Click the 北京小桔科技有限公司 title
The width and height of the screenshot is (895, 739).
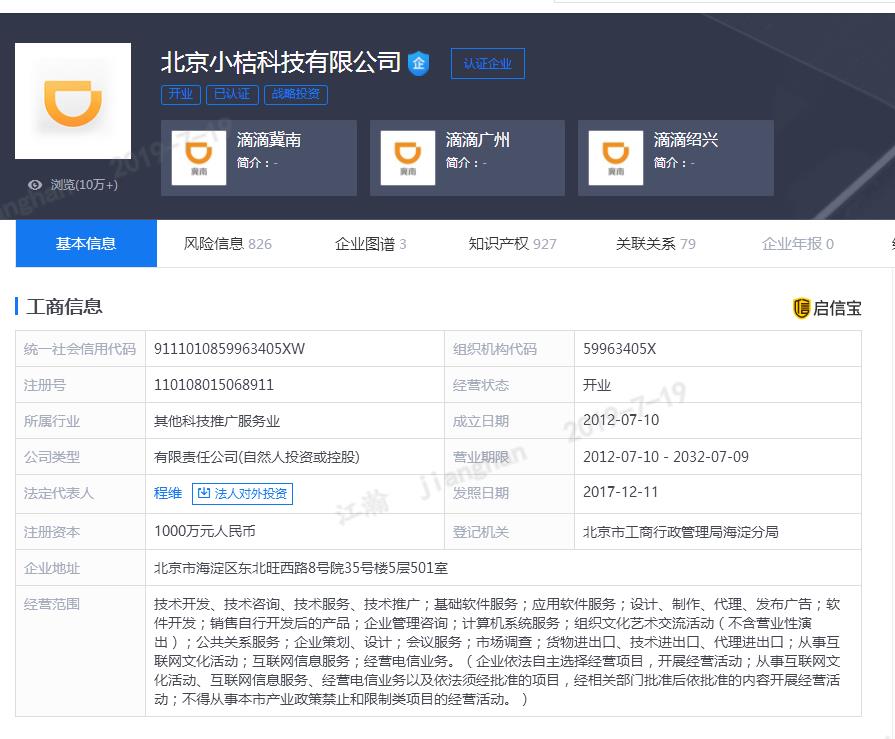tap(281, 62)
